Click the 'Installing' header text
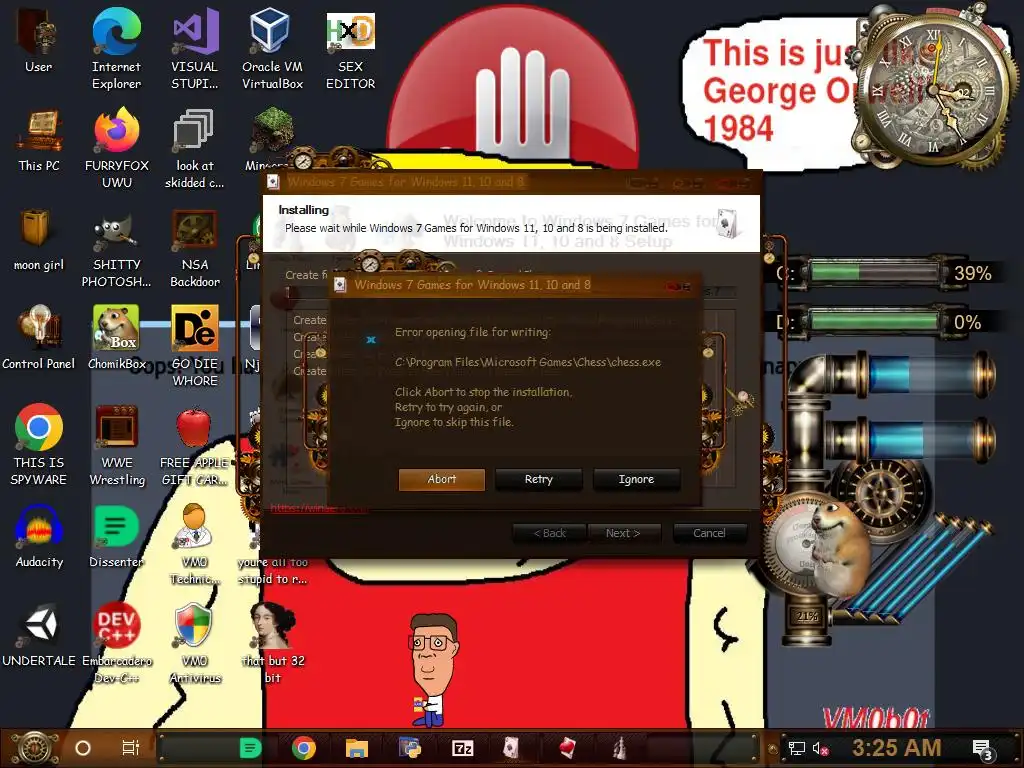Image resolution: width=1024 pixels, height=768 pixels. point(304,210)
